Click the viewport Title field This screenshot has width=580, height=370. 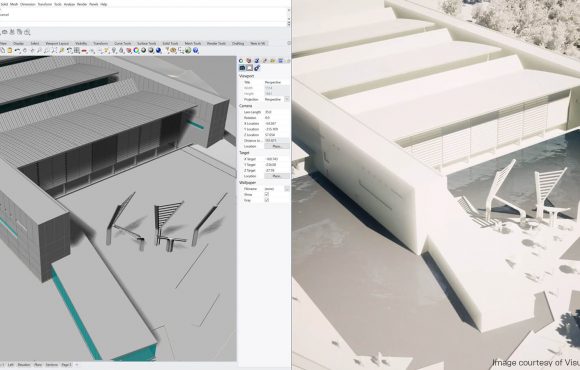(x=276, y=82)
